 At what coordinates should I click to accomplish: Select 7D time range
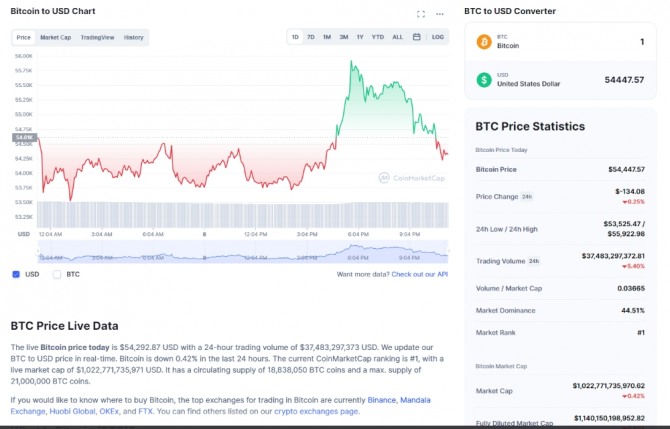coord(311,37)
